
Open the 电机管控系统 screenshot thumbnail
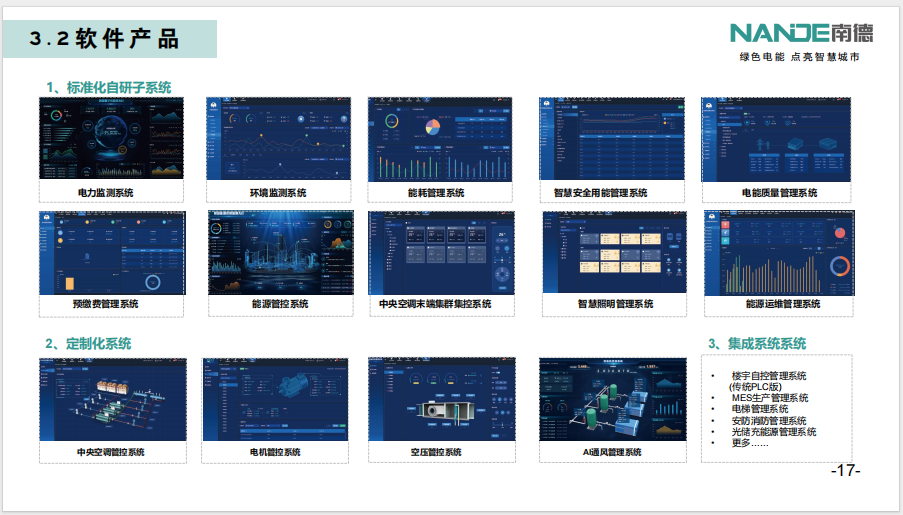(x=273, y=399)
